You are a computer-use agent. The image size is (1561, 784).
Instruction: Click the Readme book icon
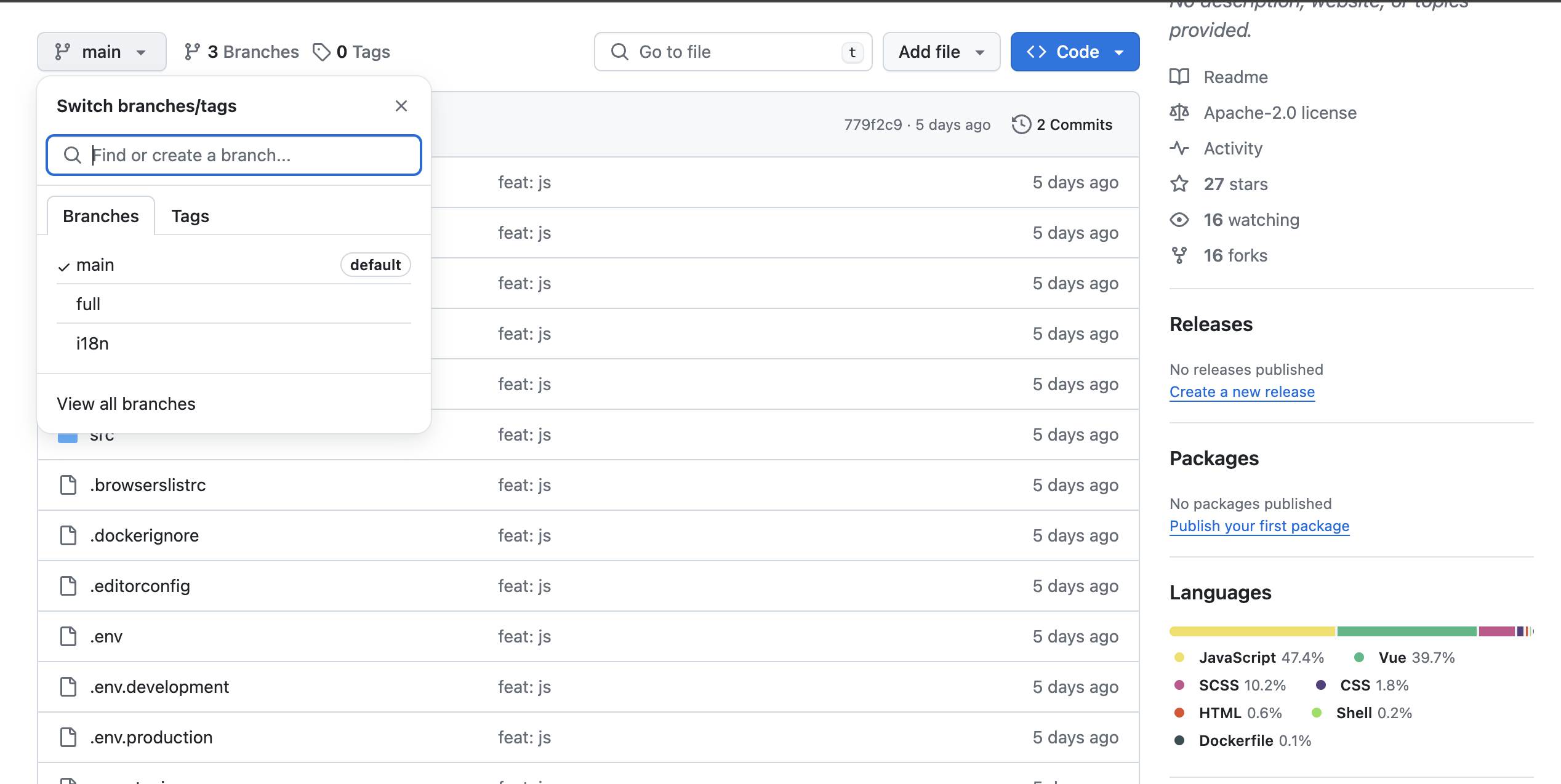coord(1179,77)
